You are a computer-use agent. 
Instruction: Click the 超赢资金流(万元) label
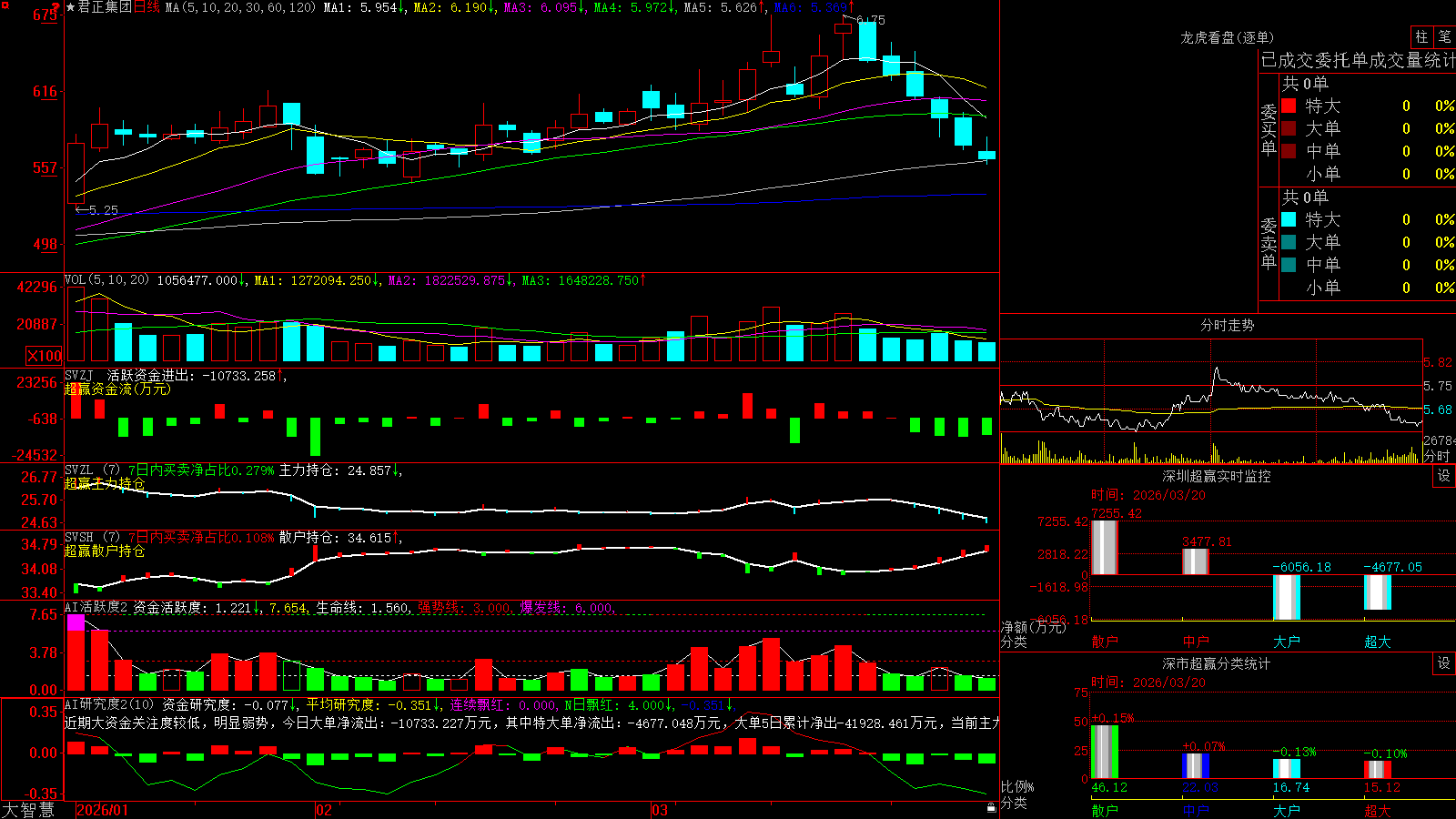click(117, 389)
